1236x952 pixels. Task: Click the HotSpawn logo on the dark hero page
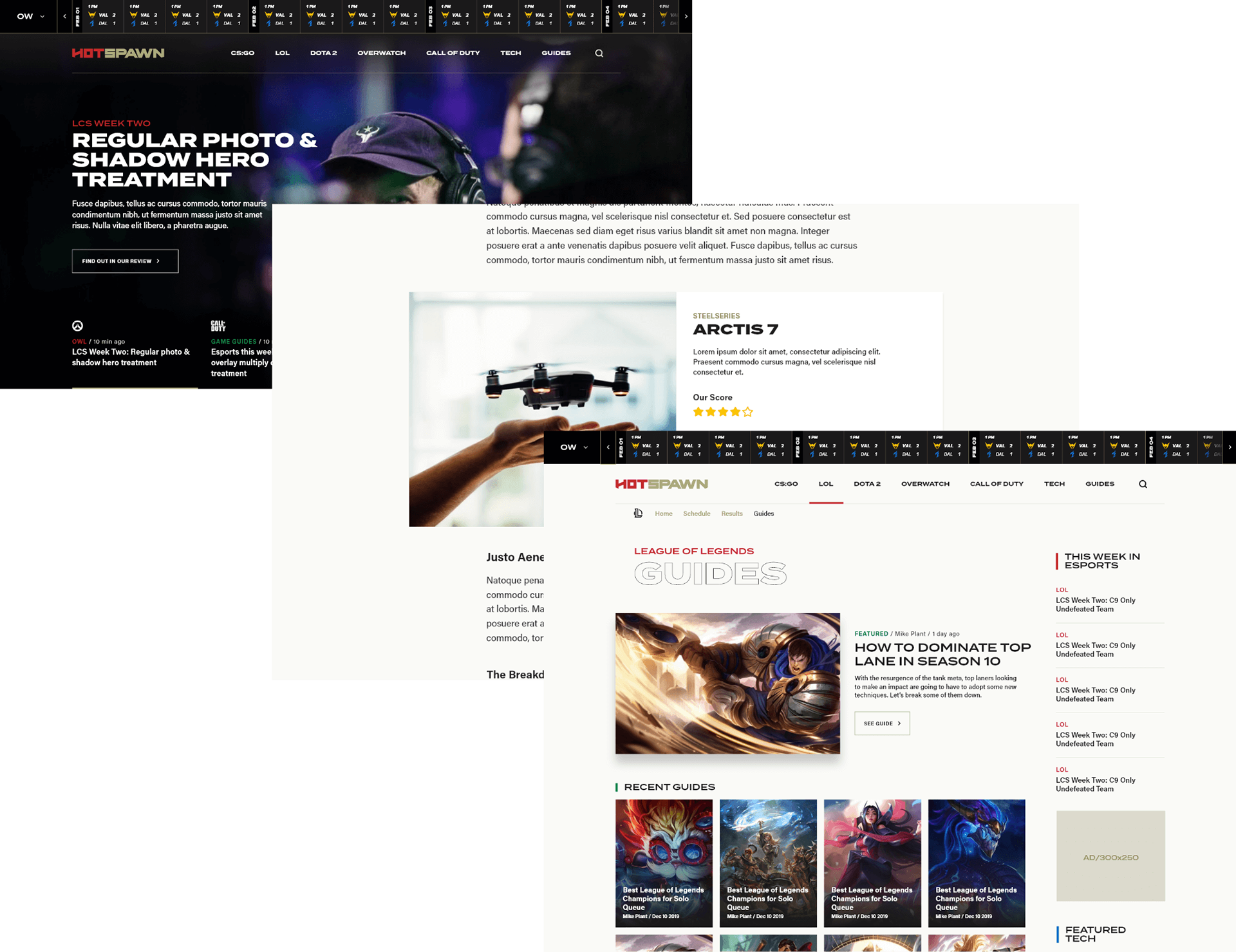tap(118, 53)
